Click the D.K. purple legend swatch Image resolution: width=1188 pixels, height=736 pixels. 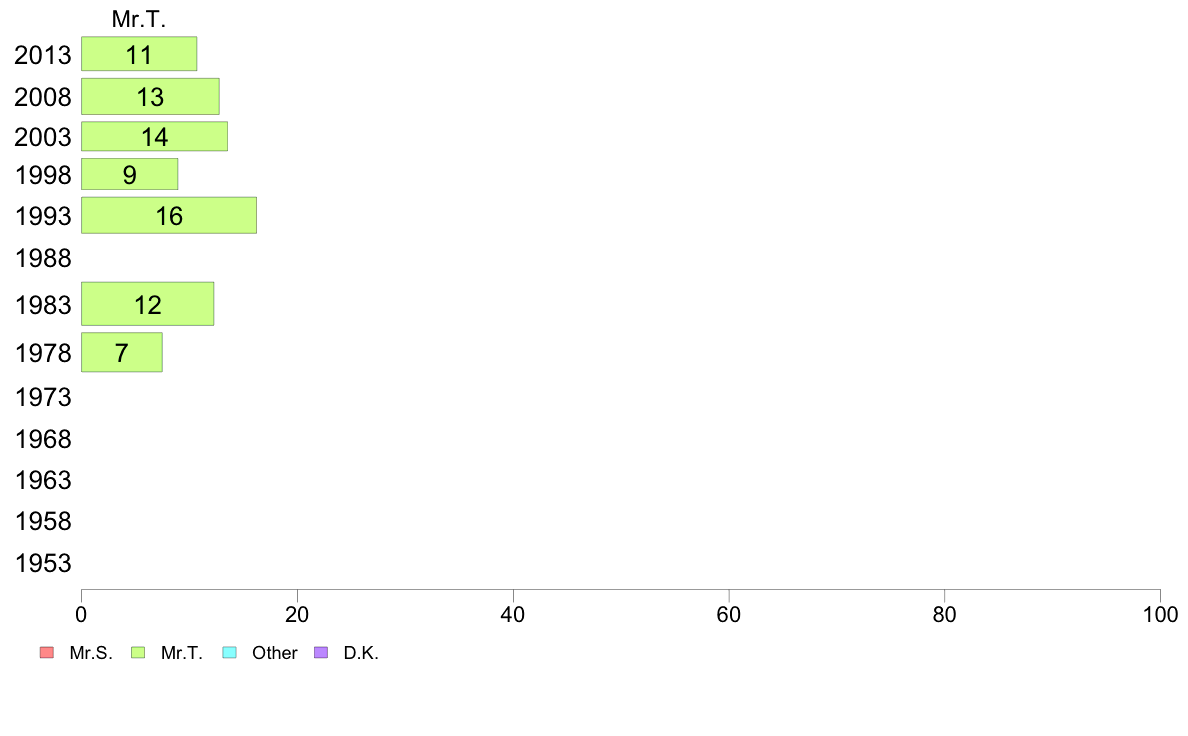coord(321,653)
